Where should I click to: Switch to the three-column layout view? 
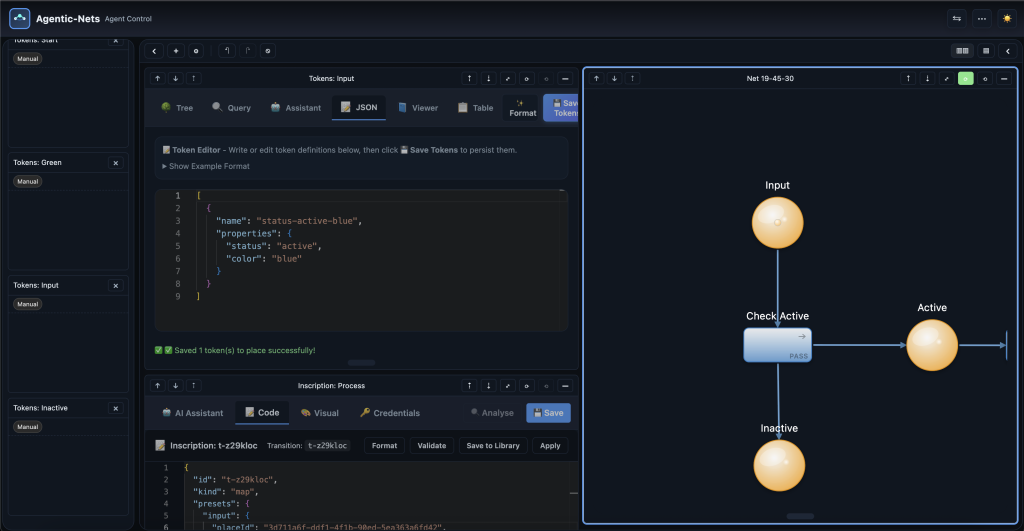tap(962, 50)
